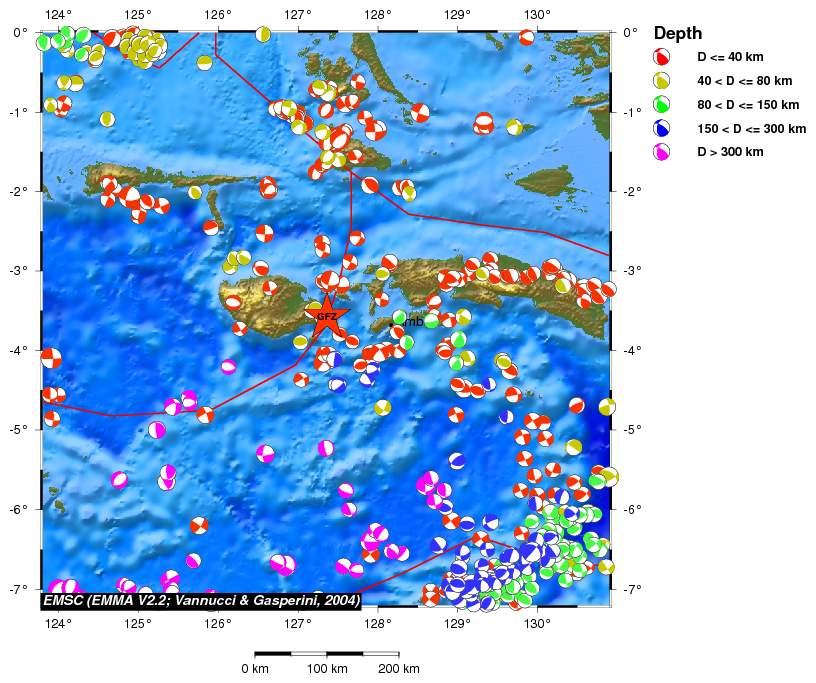Click the magenta beachball legend icon
Image resolution: width=816 pixels, height=683 pixels.
coord(660,152)
